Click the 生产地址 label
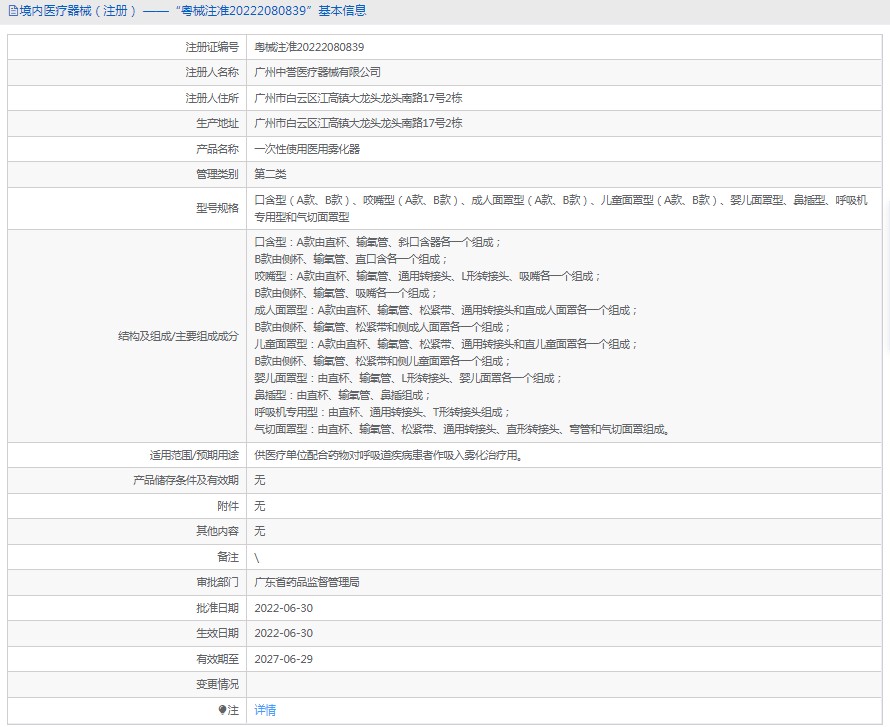The height and width of the screenshot is (727, 890). [217, 123]
